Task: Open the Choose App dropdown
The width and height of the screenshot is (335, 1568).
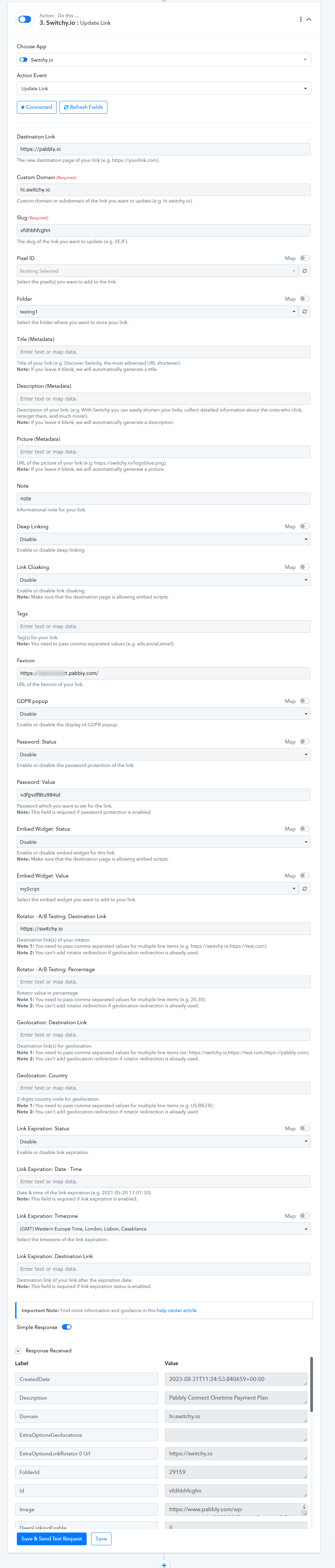Action: coord(164,60)
